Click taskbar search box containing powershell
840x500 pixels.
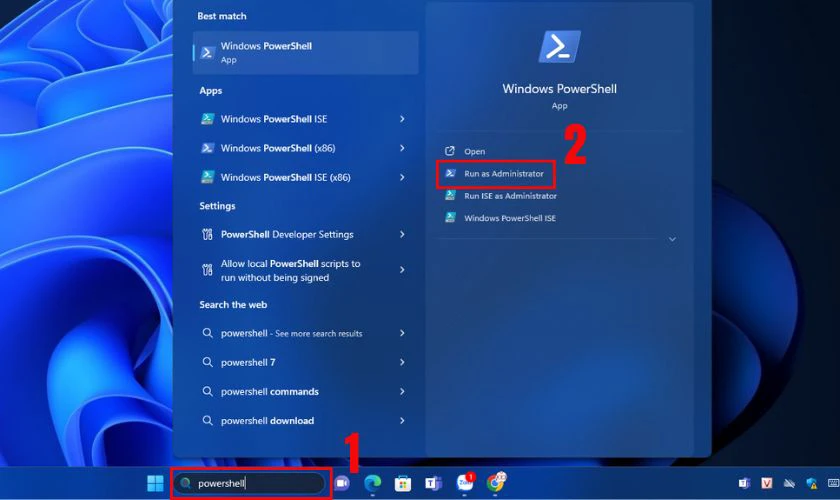(251, 483)
